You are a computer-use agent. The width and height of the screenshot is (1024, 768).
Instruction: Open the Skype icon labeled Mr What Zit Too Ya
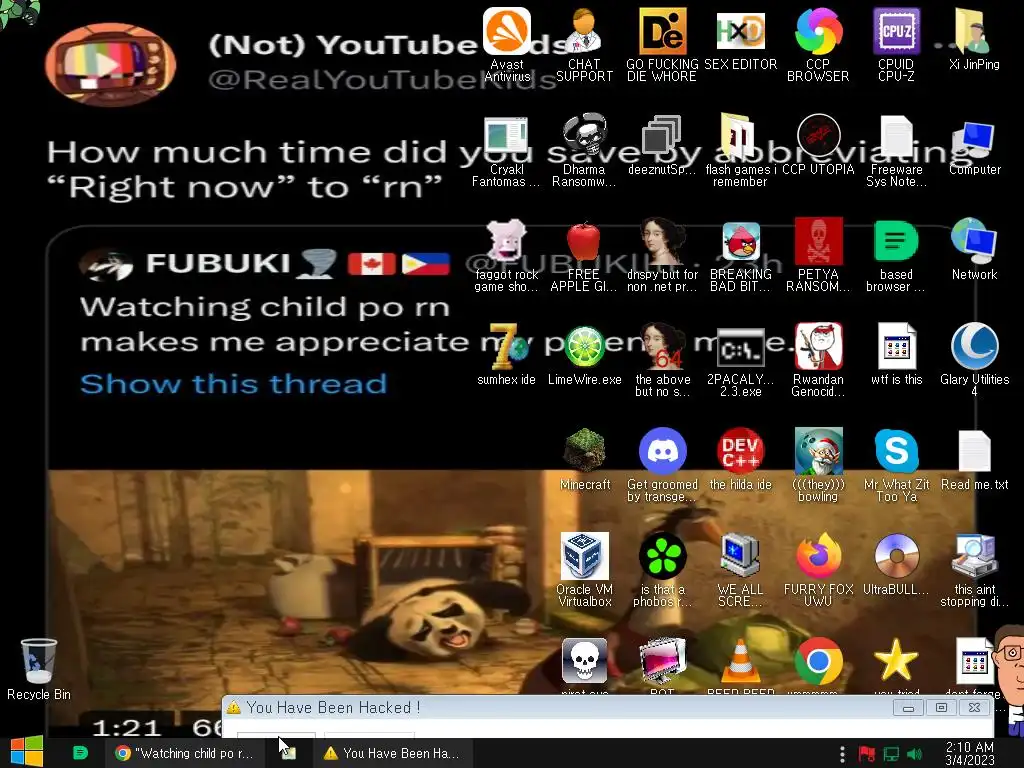click(x=896, y=466)
